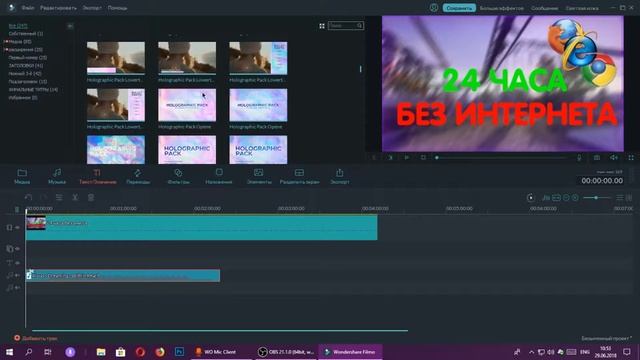Mute the first audio track
This screenshot has width=640, height=360.
coord(18,276)
